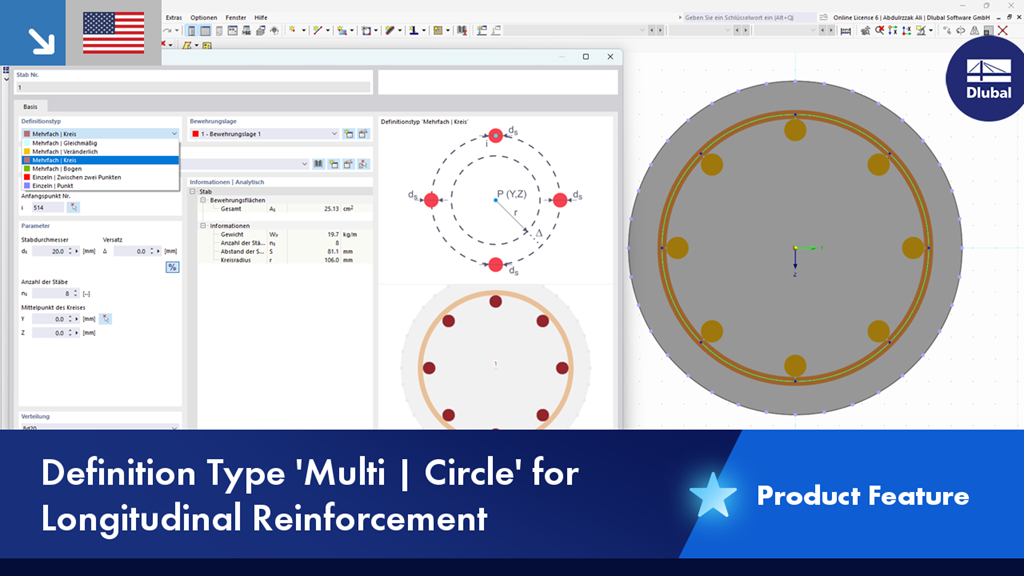Click new item icon in second dropdown row
The height and width of the screenshot is (576, 1024).
pos(334,164)
